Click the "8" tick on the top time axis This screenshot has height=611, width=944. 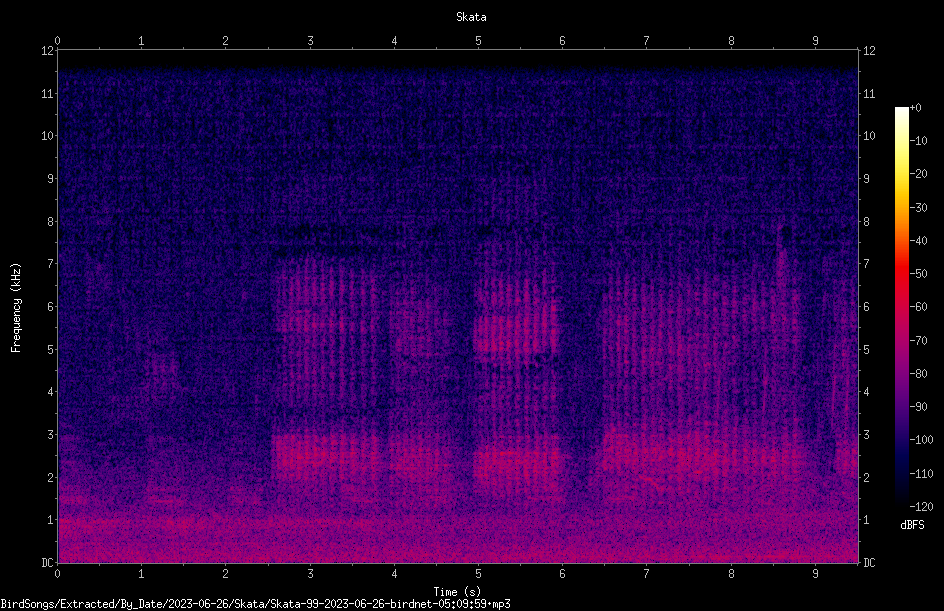click(731, 41)
